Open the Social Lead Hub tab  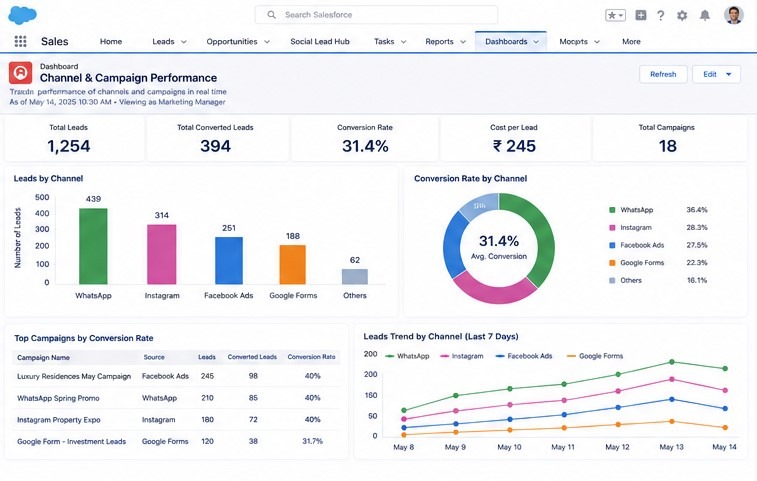coord(320,42)
